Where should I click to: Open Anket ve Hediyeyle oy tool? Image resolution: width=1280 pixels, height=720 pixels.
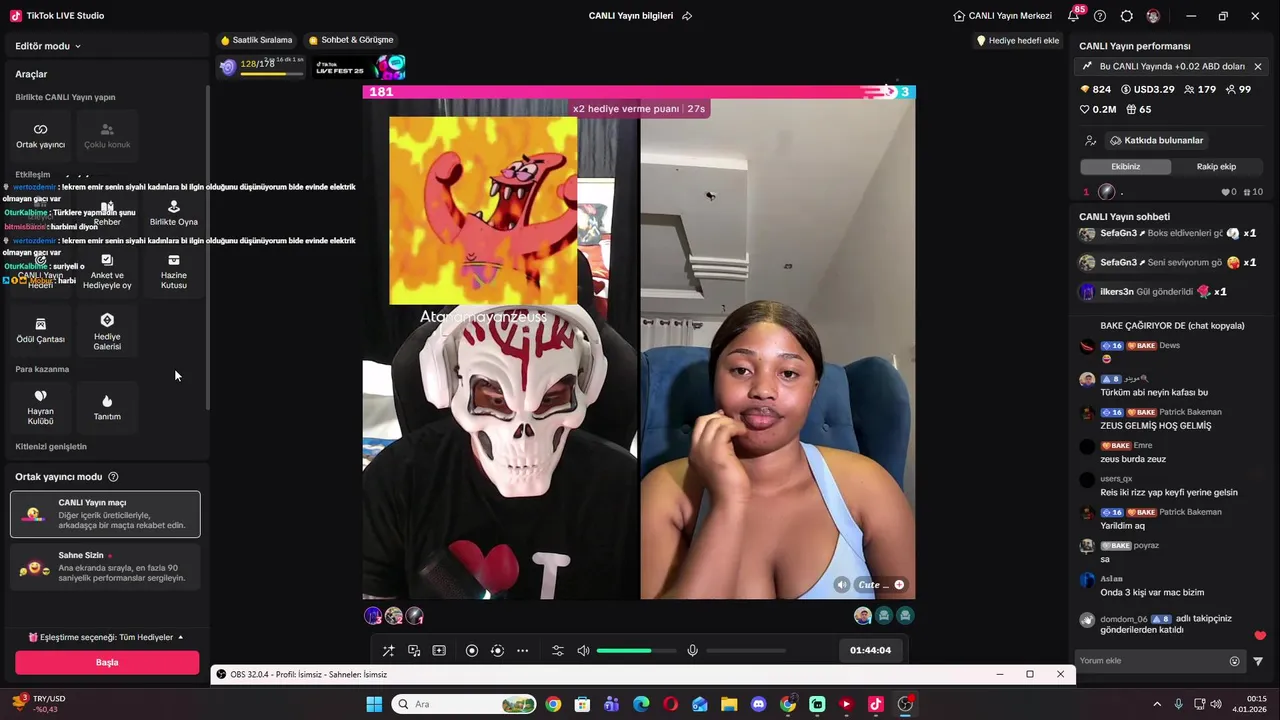point(107,272)
